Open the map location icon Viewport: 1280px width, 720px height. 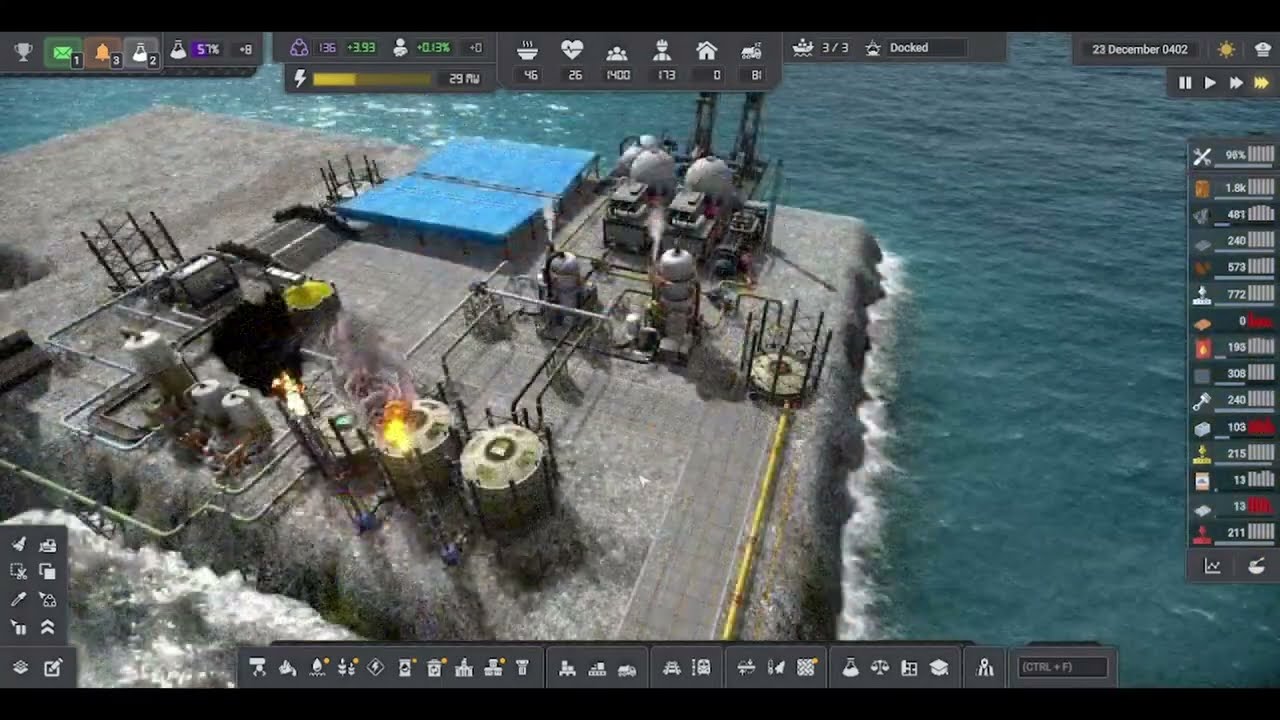[x=985, y=668]
